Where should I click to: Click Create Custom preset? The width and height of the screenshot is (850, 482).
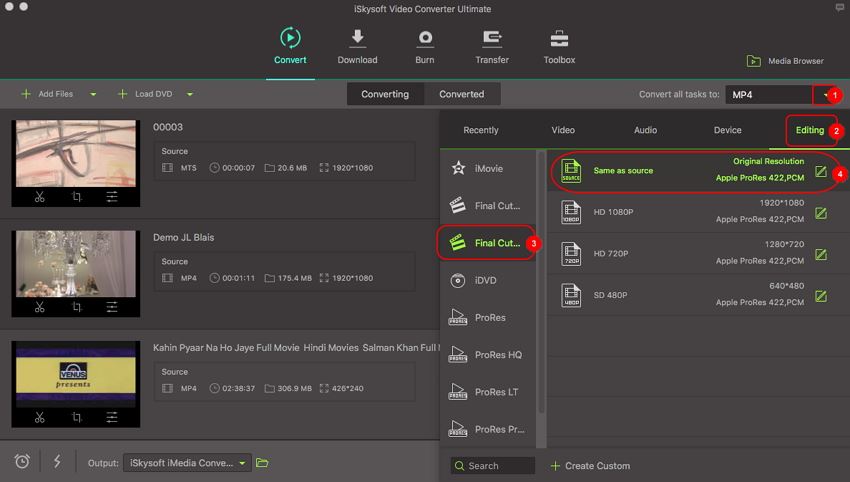tap(590, 466)
